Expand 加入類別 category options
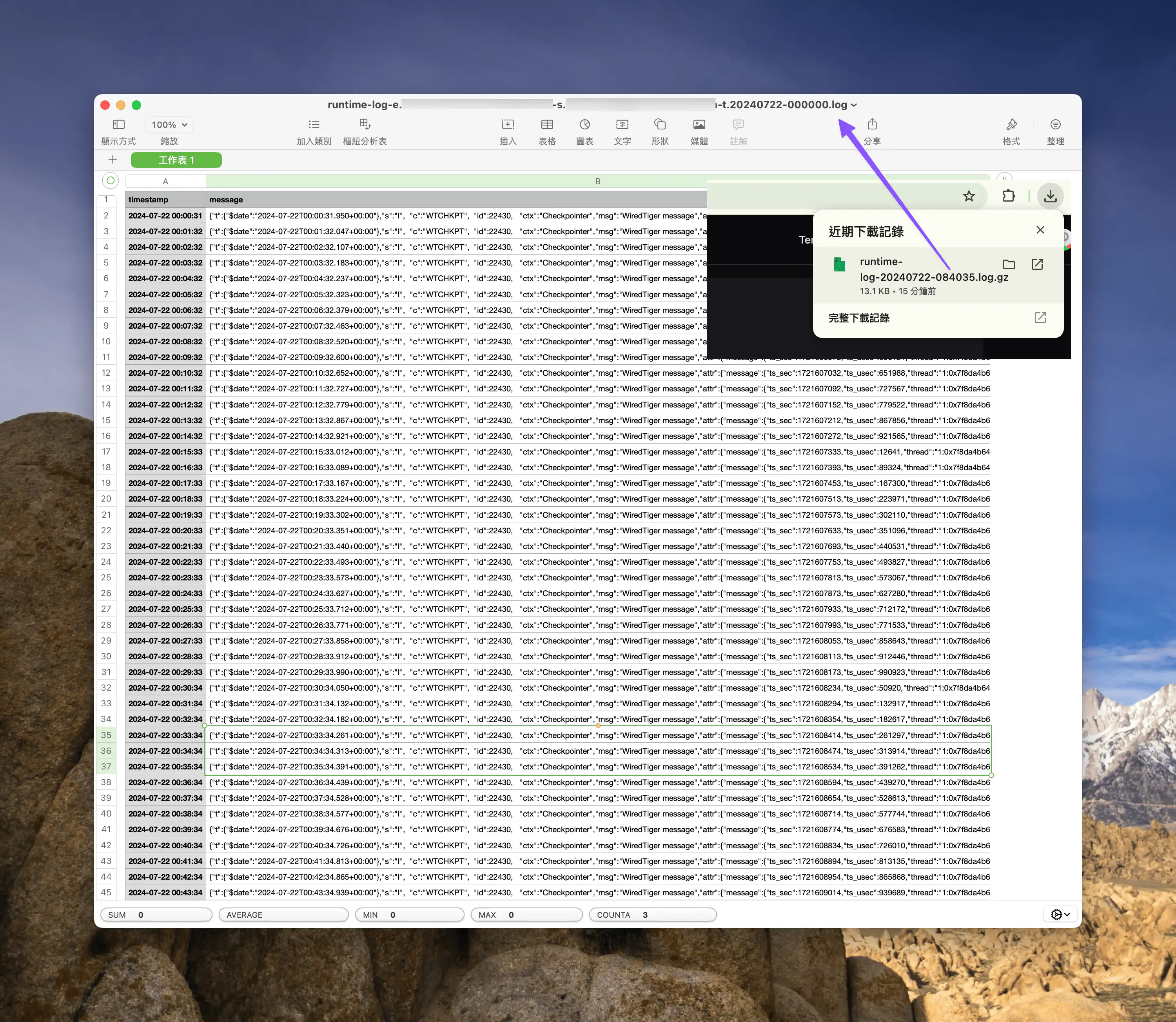Viewport: 1176px width, 1022px height. point(314,130)
